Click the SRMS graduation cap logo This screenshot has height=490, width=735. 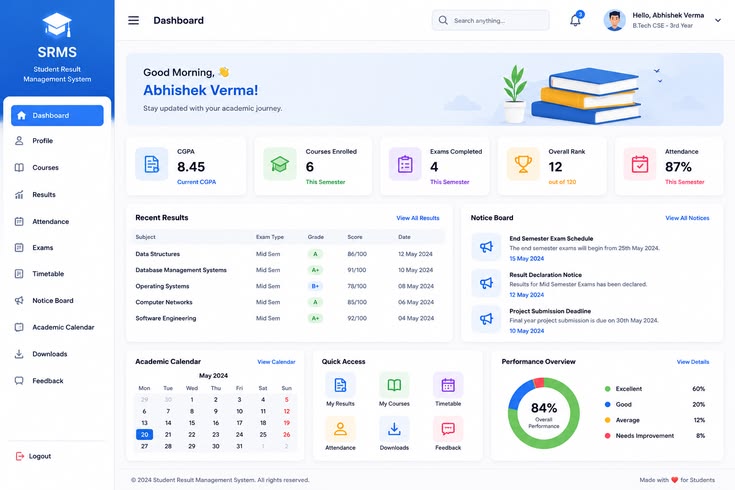[x=57, y=25]
